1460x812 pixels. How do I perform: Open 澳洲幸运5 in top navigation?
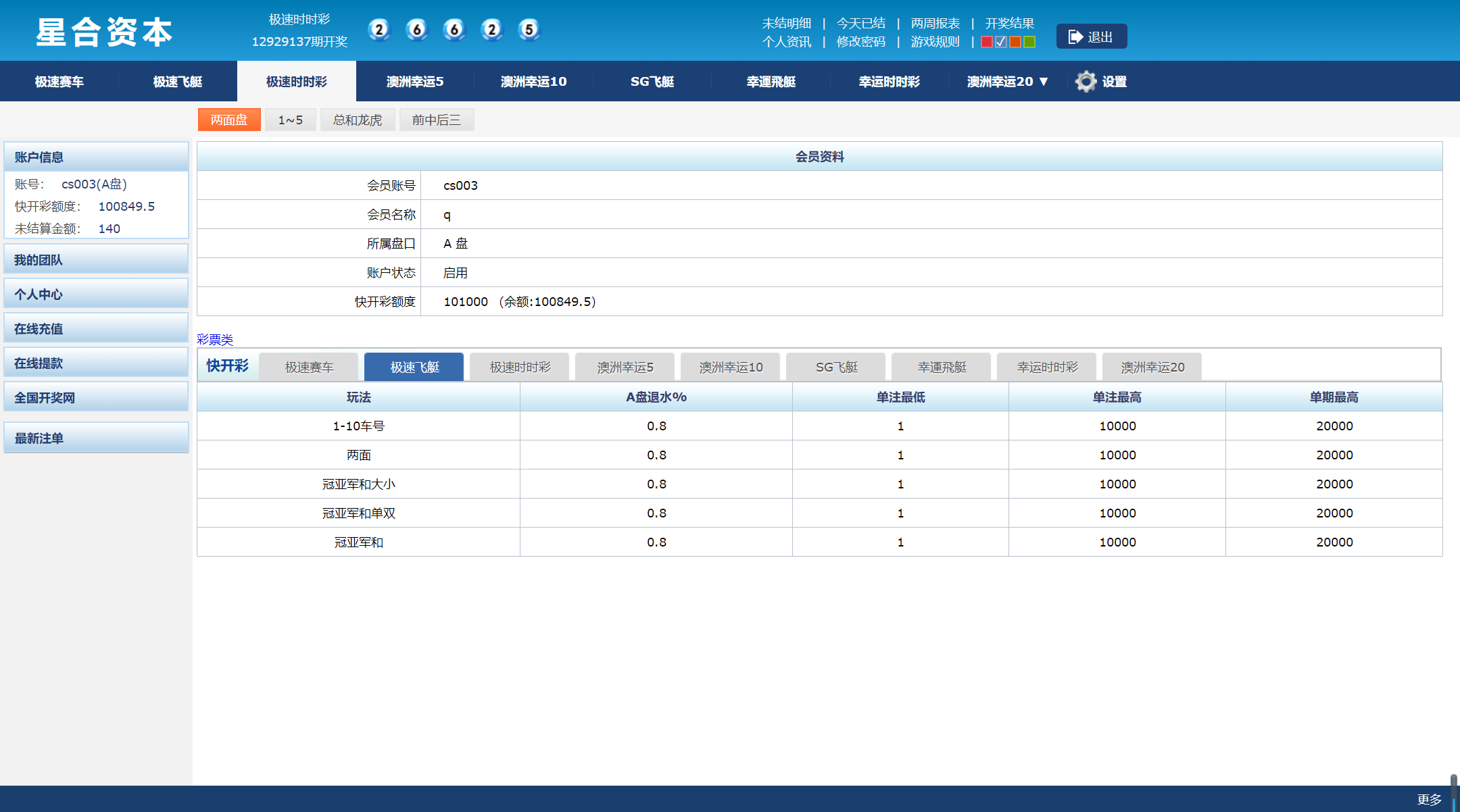[415, 82]
